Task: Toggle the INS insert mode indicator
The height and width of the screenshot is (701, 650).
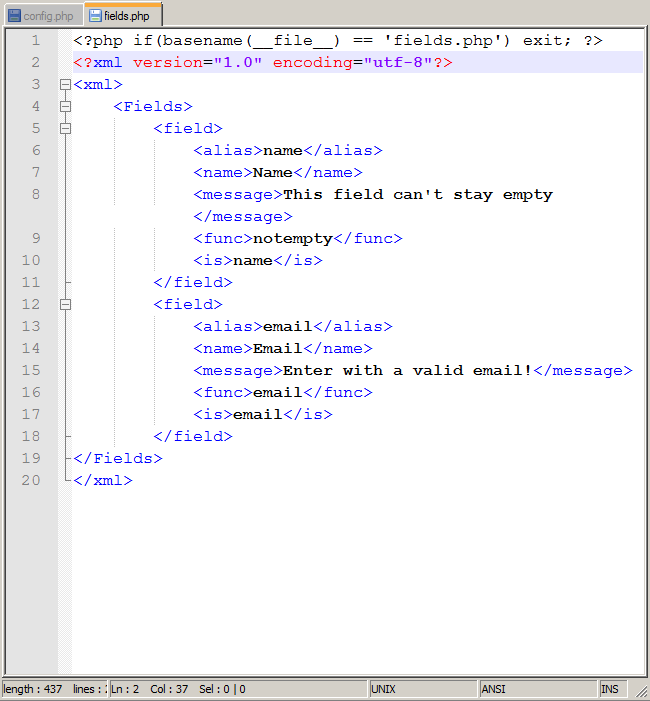Action: 610,689
